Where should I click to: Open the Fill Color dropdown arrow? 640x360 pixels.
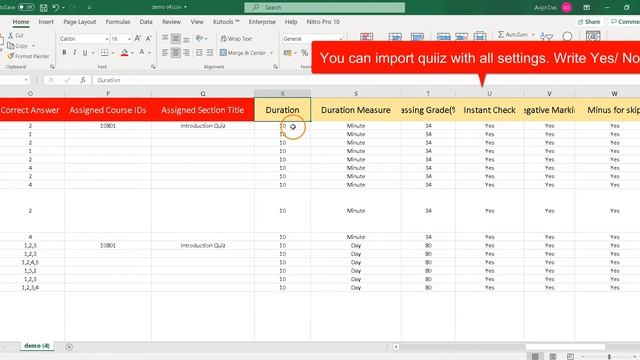click(133, 53)
